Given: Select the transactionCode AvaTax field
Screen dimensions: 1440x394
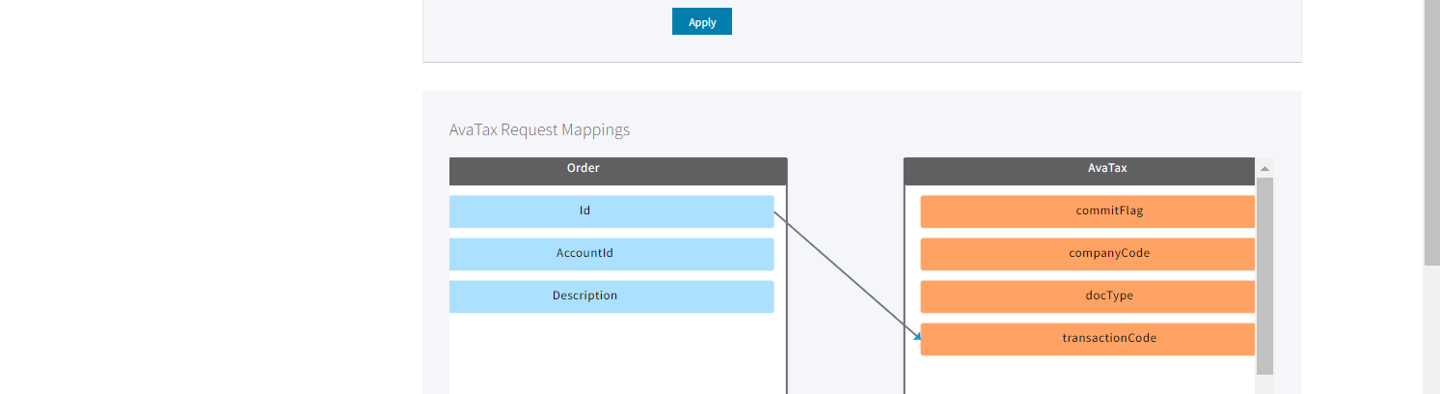Looking at the screenshot, I should coord(1087,339).
